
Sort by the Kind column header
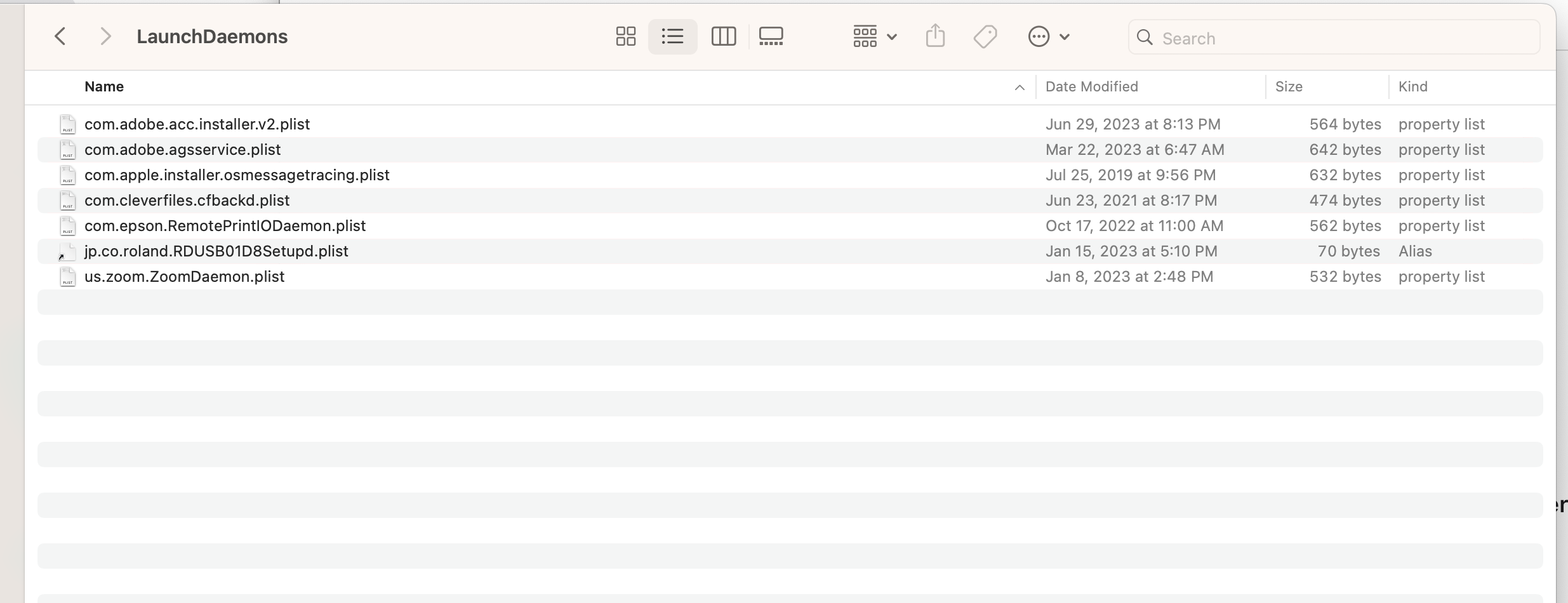[x=1412, y=87]
